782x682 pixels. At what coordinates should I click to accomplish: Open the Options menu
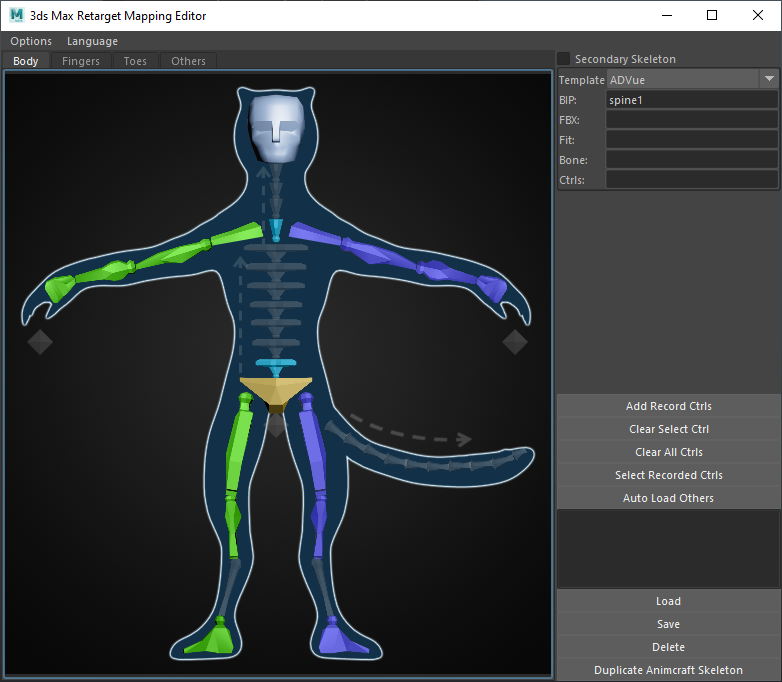pyautogui.click(x=31, y=41)
